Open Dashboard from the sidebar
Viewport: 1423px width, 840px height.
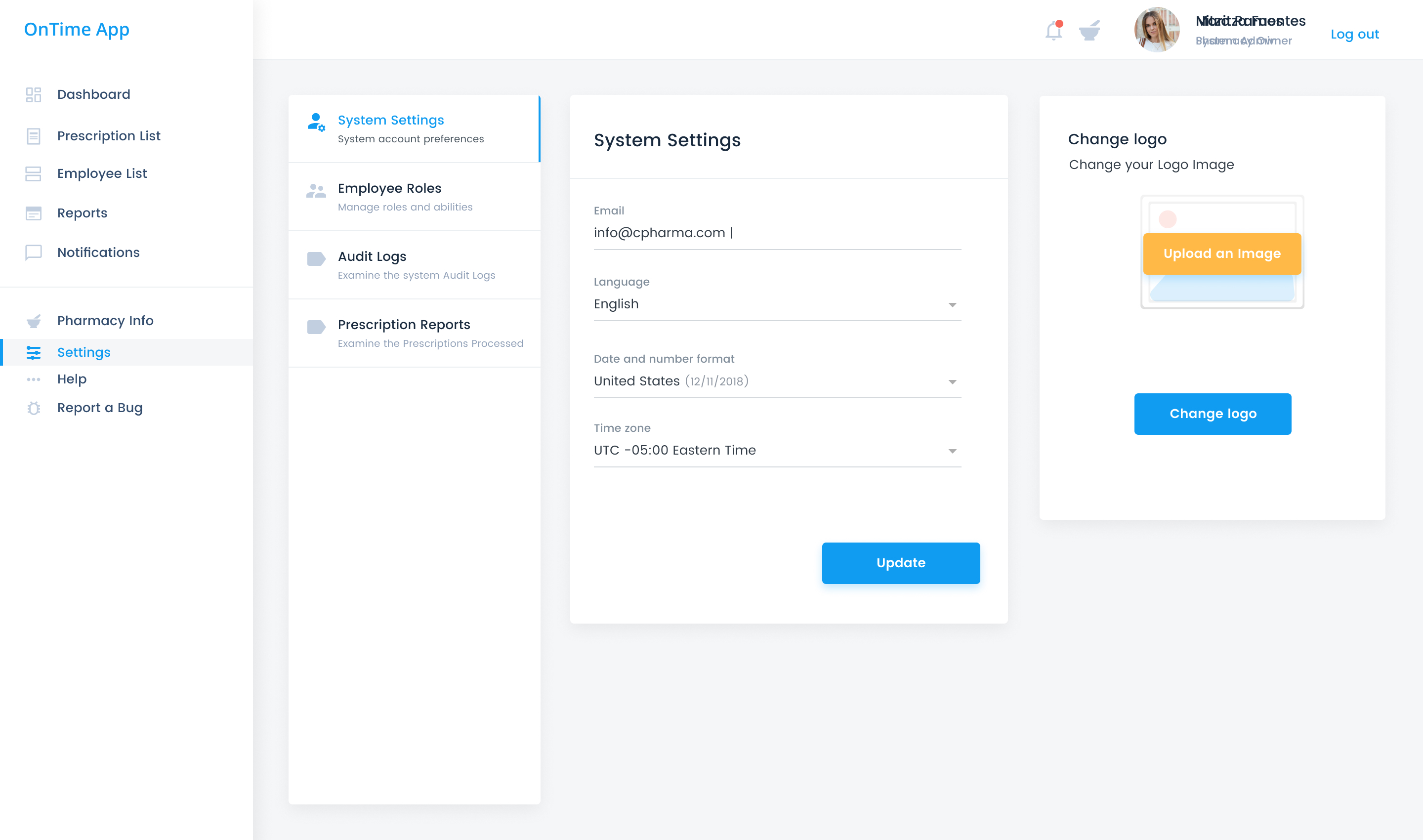click(x=94, y=94)
